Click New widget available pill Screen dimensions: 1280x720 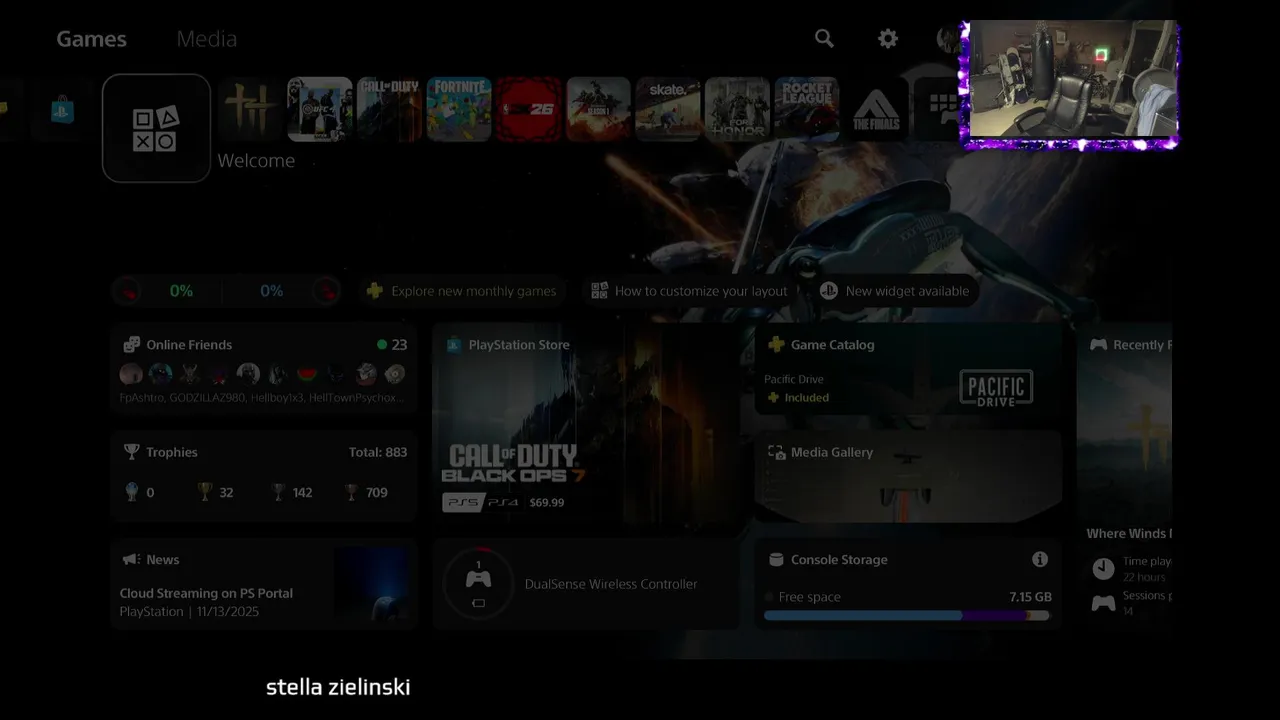(894, 291)
